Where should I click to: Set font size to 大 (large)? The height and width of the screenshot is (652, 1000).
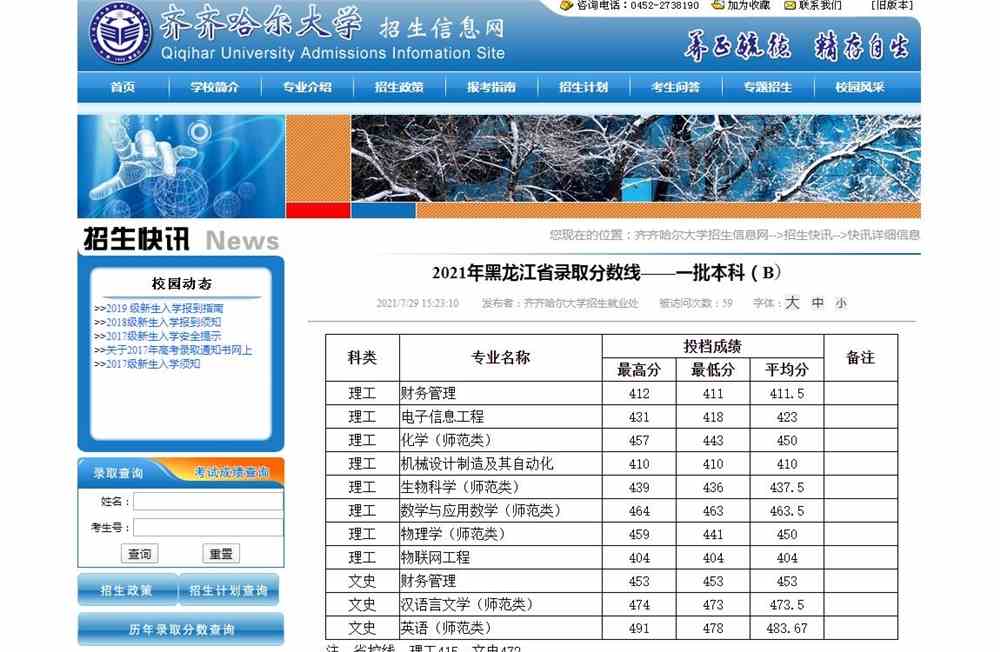(791, 302)
